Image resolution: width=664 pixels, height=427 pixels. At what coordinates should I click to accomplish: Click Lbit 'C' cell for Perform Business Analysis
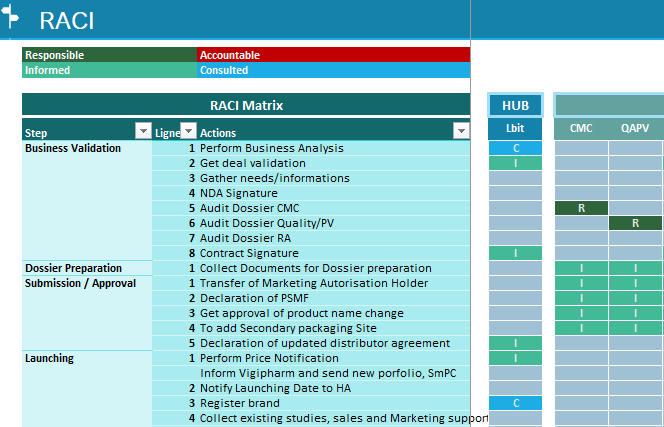tap(515, 148)
